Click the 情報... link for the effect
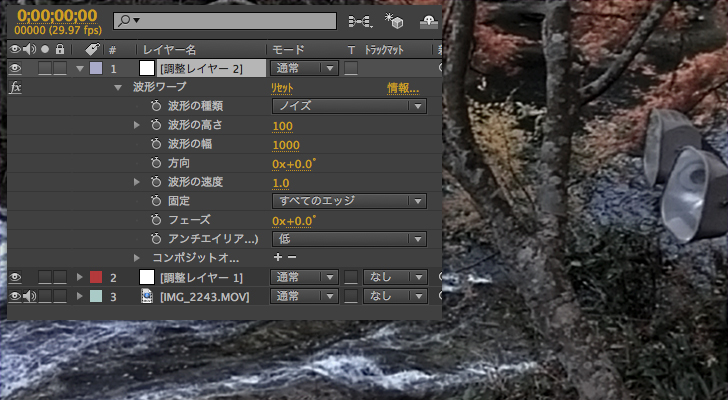Image resolution: width=728 pixels, height=400 pixels. pyautogui.click(x=402, y=88)
